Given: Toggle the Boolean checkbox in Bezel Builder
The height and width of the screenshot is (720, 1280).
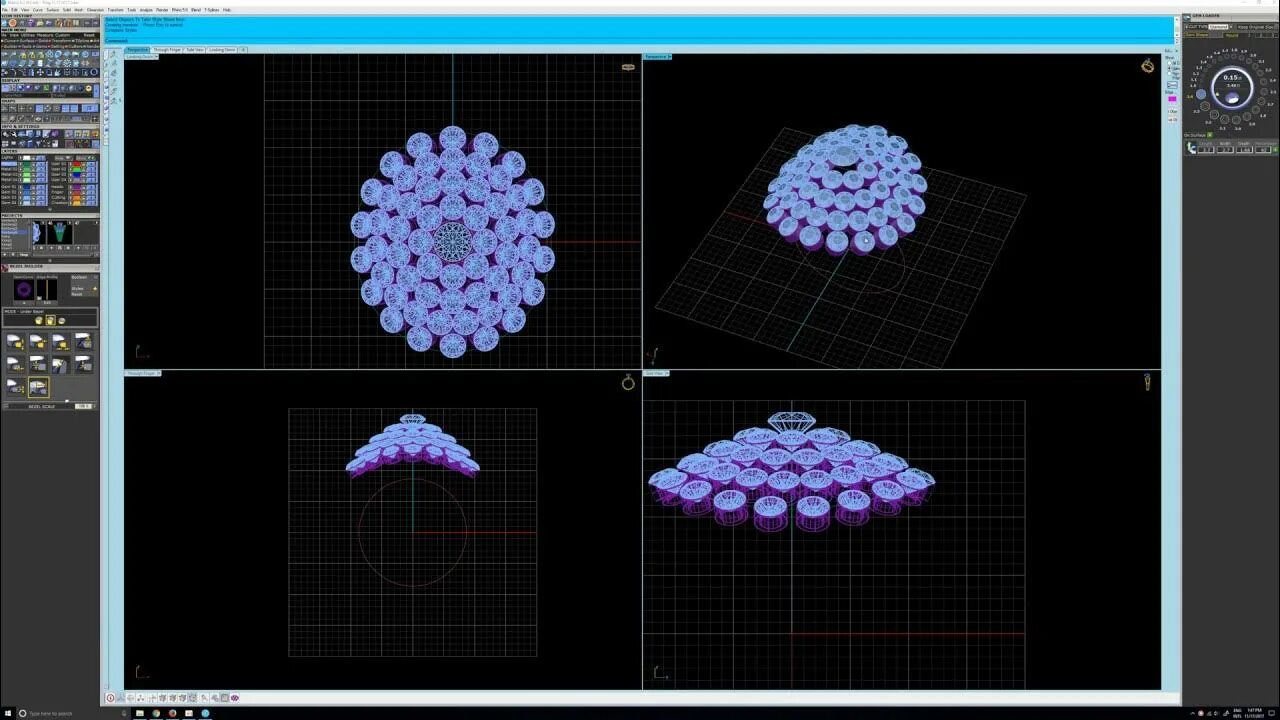Looking at the screenshot, I should [x=94, y=277].
